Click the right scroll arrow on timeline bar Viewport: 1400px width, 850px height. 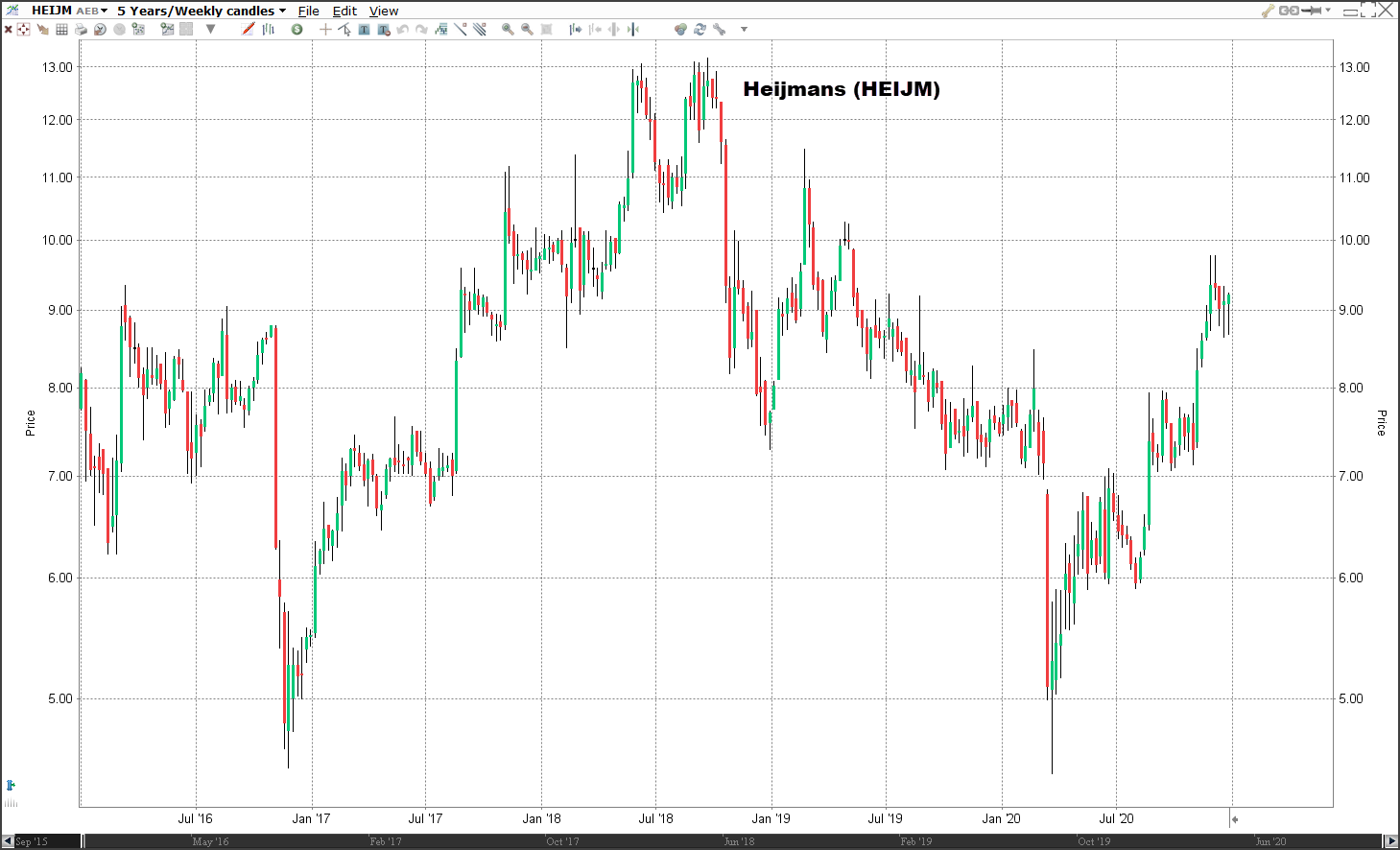(1391, 841)
